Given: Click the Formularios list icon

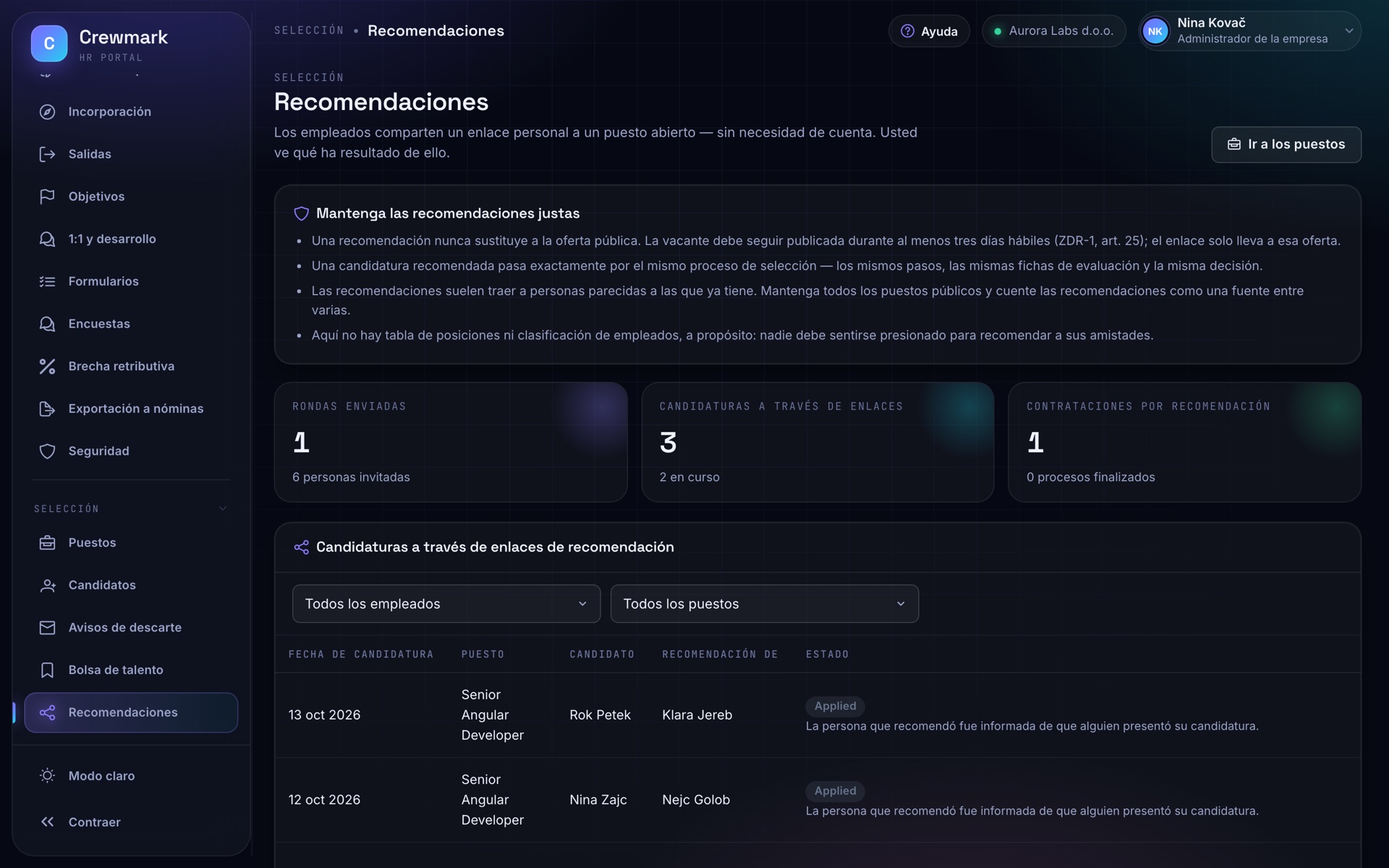Looking at the screenshot, I should 47,281.
